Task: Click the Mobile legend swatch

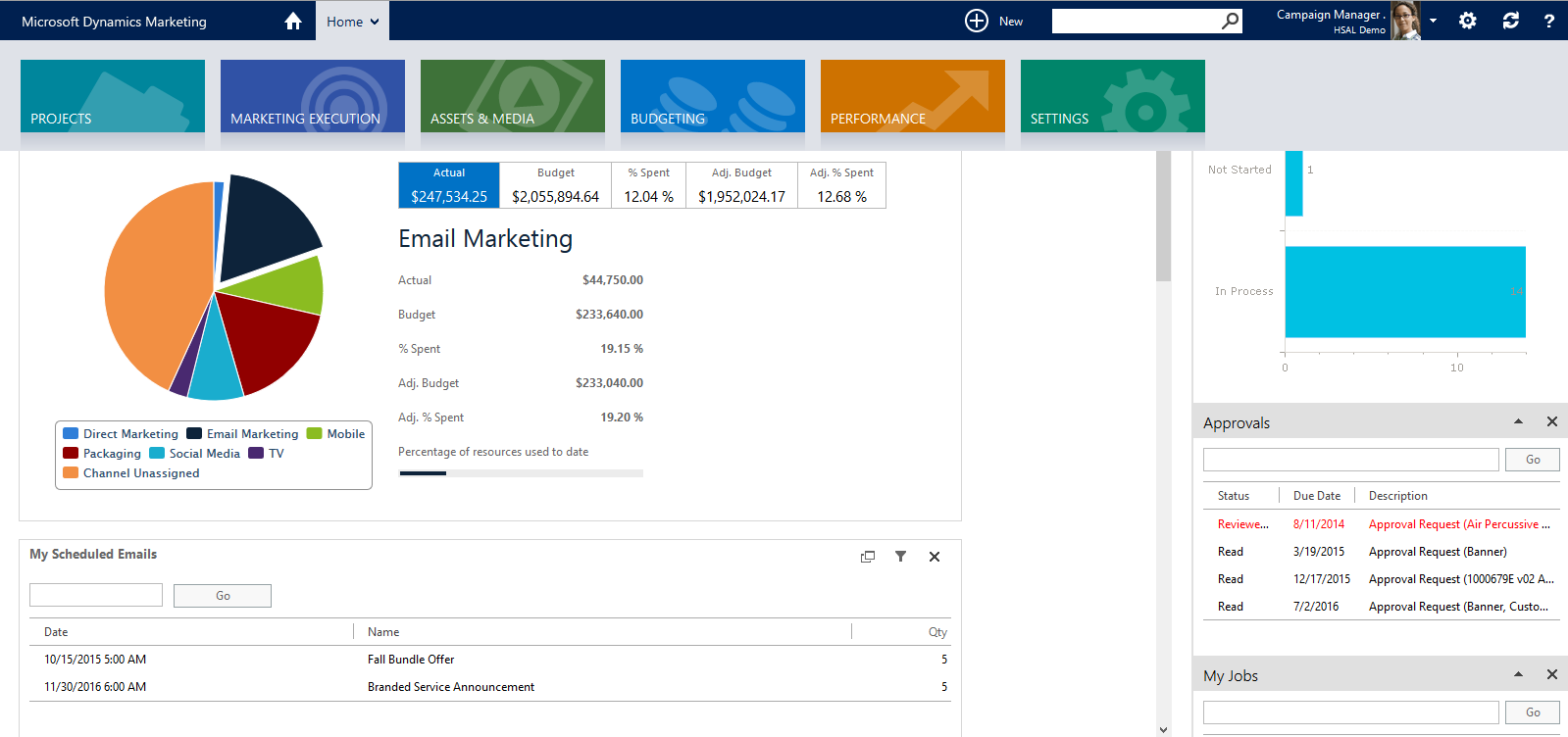Action: tap(314, 433)
